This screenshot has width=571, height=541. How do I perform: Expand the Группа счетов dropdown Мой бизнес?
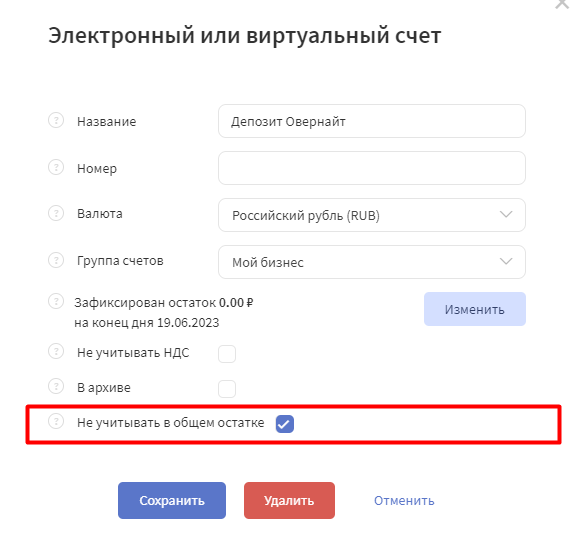tap(372, 262)
